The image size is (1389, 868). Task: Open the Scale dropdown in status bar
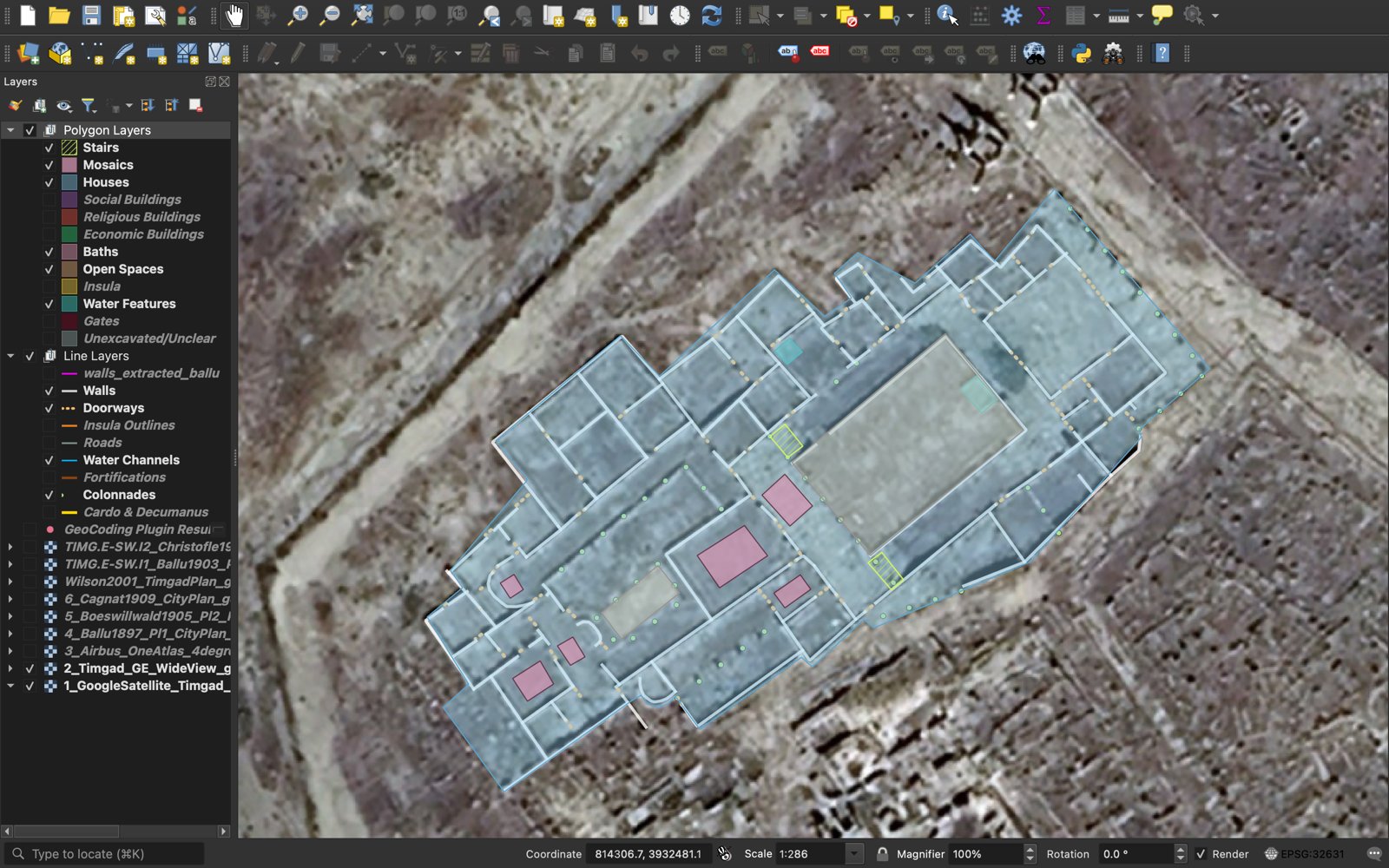coord(855,854)
